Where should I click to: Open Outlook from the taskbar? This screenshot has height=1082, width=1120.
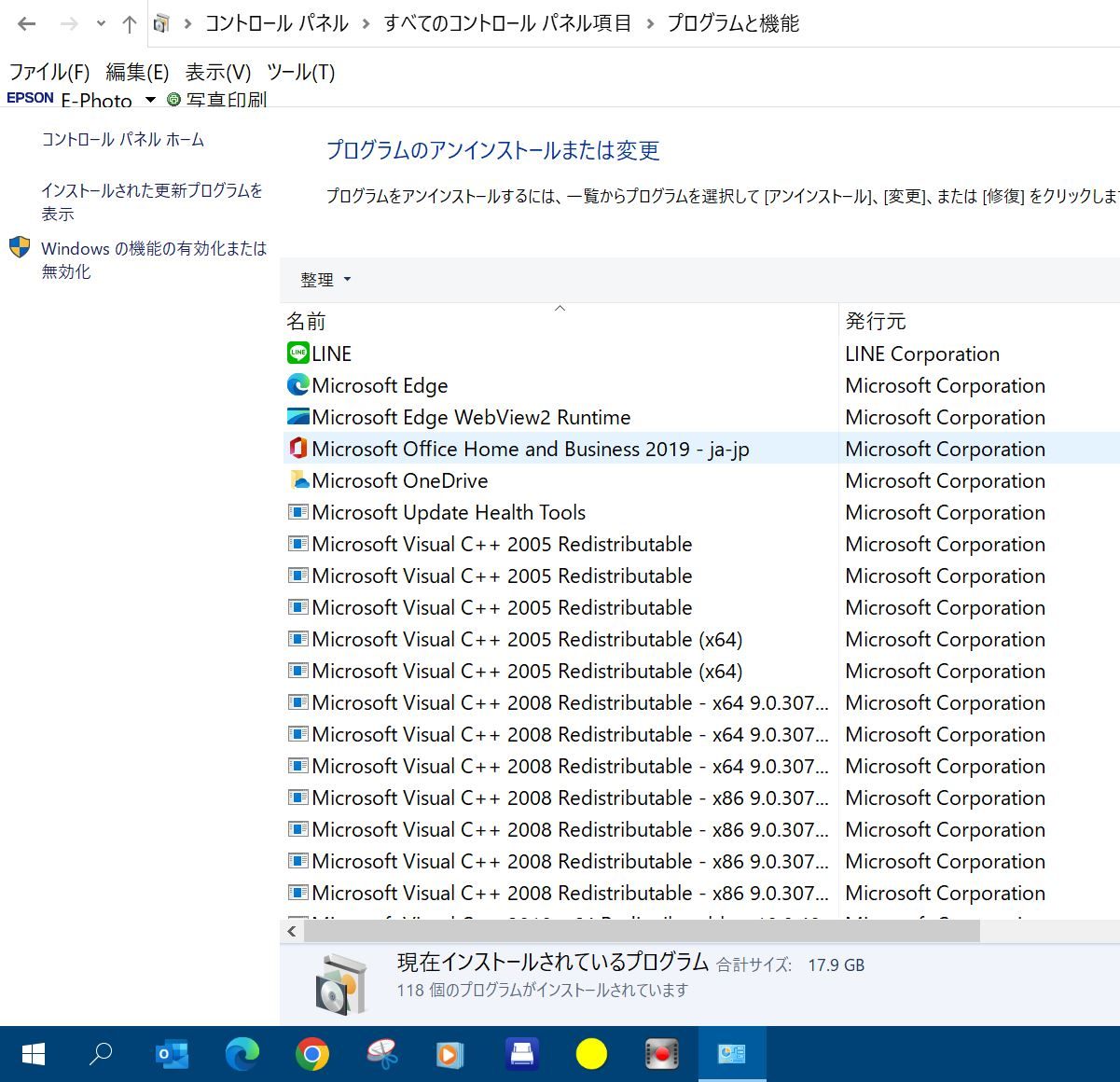172,1054
